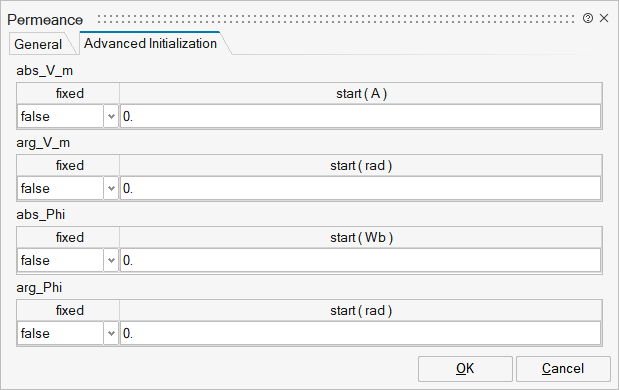Open the help icon in title bar
619x390 pixels.
click(587, 18)
